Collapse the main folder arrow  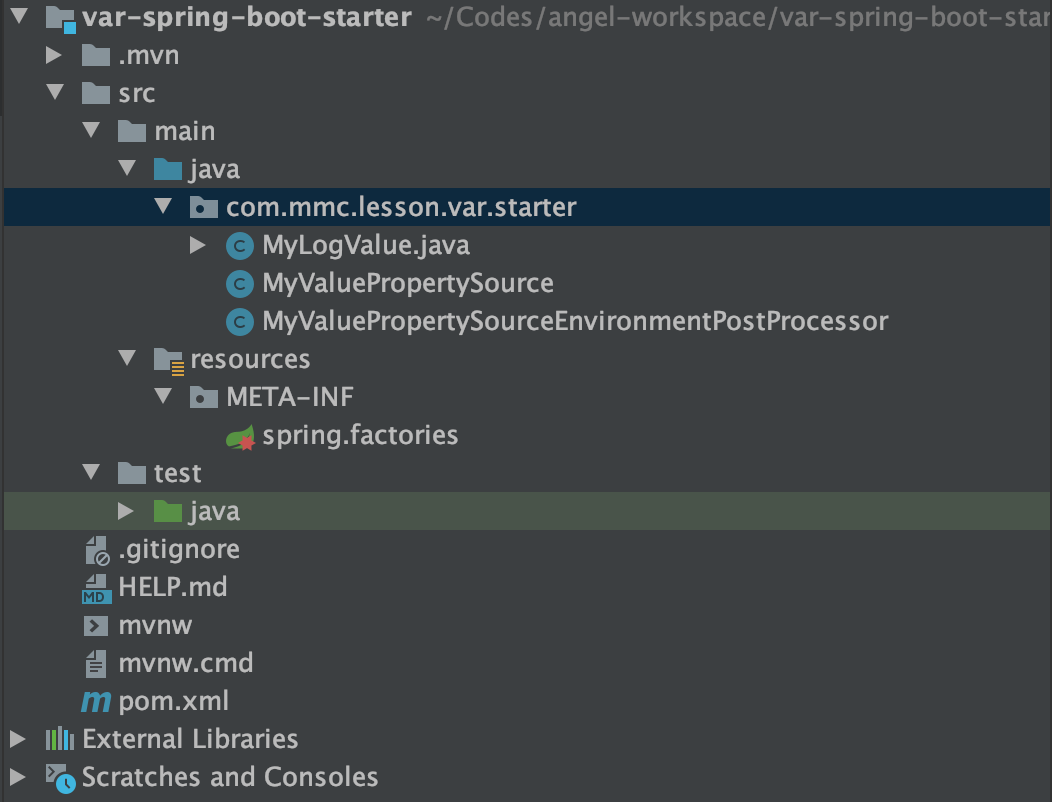tap(91, 130)
